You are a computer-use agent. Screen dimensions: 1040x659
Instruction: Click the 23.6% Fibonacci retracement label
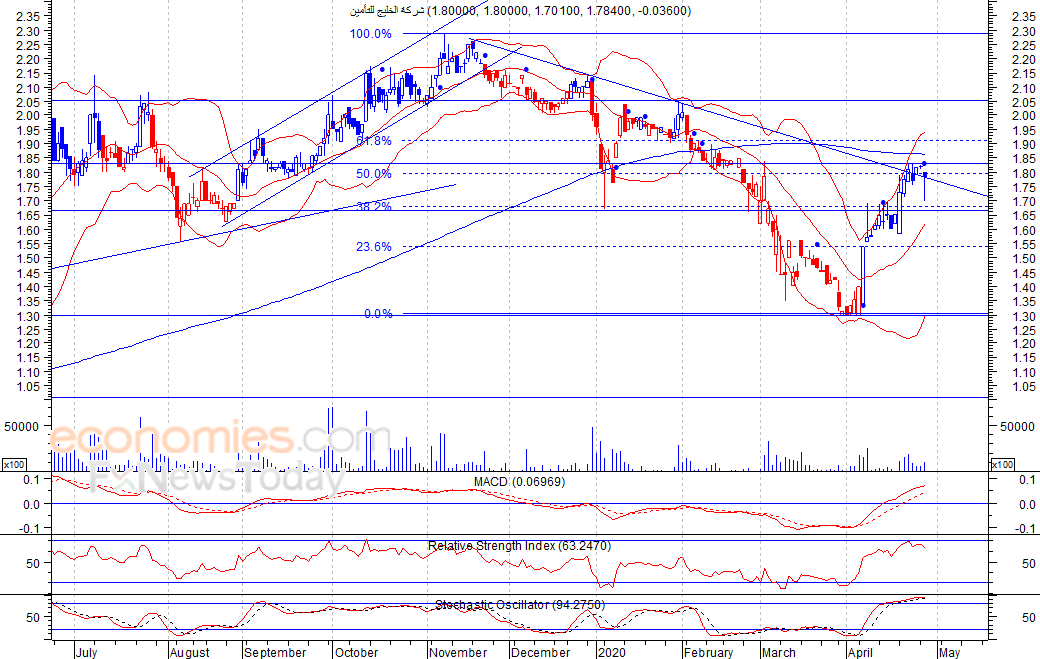(x=374, y=247)
